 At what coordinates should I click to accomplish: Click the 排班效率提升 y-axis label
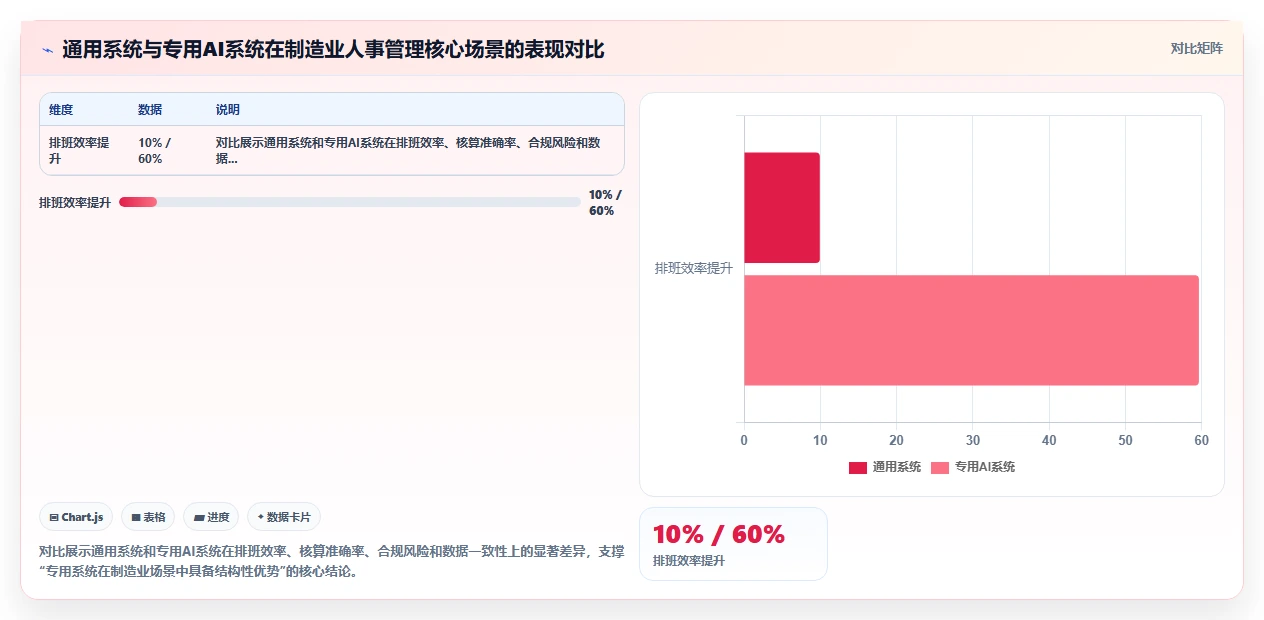(x=694, y=269)
